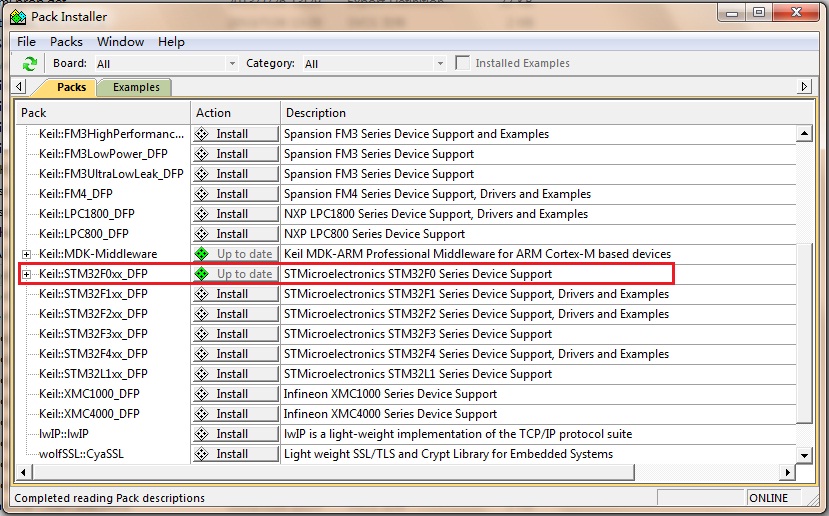829x516 pixels.
Task: Open the Board dropdown list
Action: (x=232, y=63)
